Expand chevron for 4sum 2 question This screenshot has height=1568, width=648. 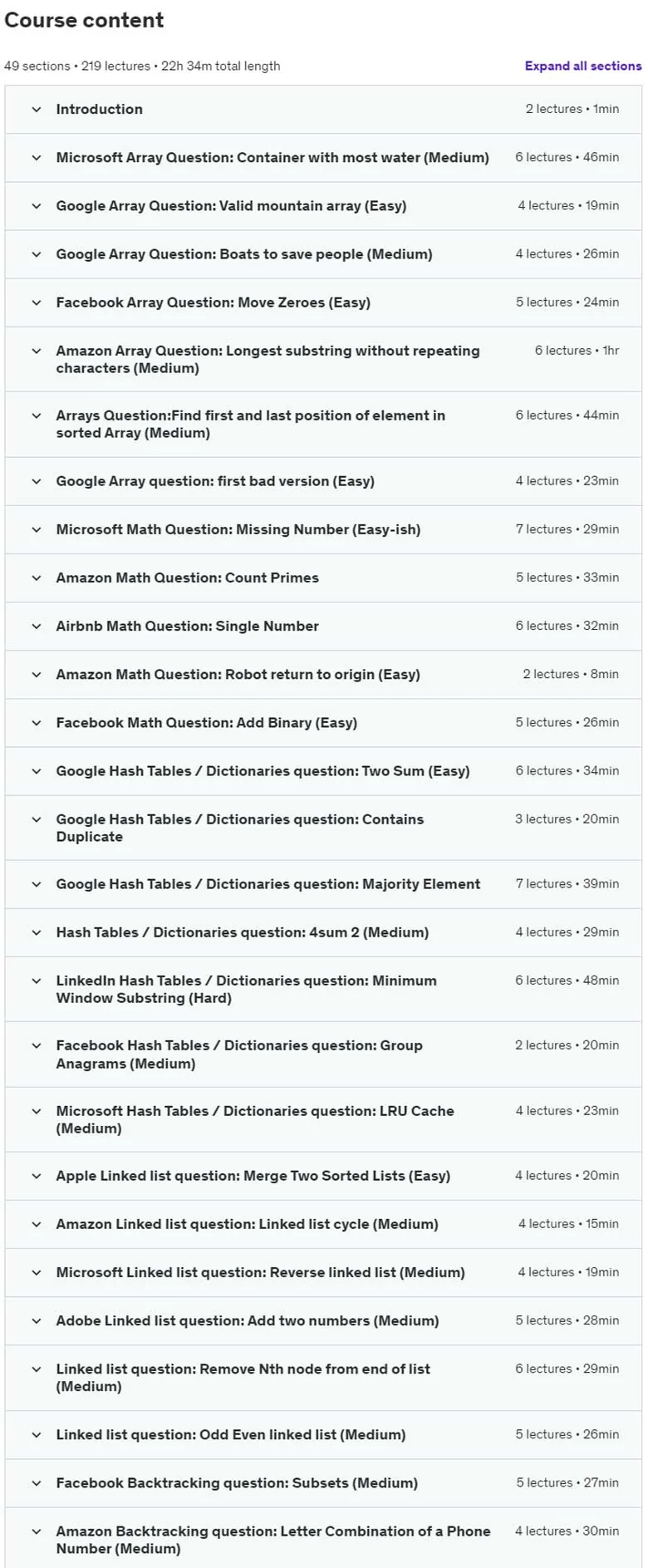(x=37, y=932)
